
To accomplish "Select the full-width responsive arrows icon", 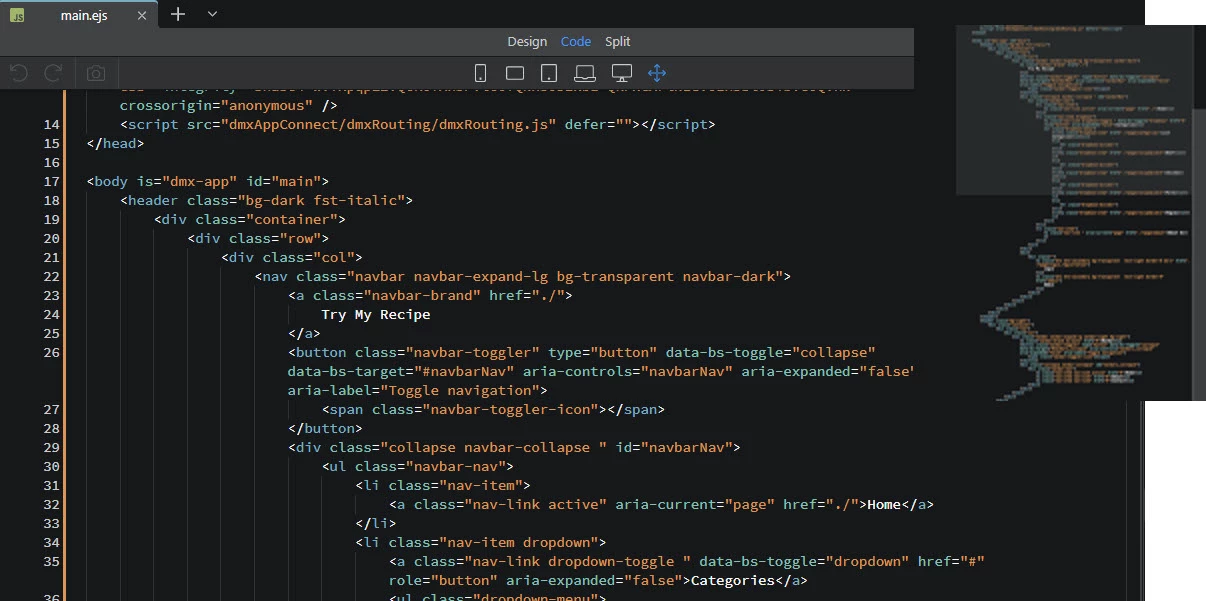I will click(657, 73).
